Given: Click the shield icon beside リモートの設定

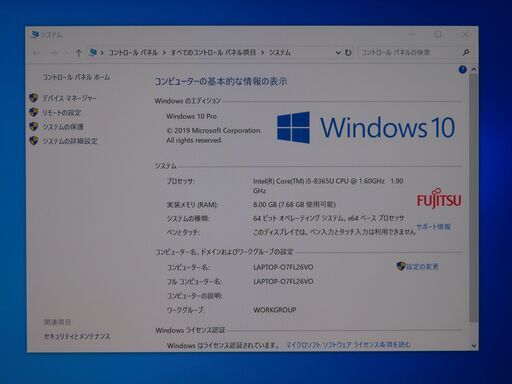Looking at the screenshot, I should (34, 112).
